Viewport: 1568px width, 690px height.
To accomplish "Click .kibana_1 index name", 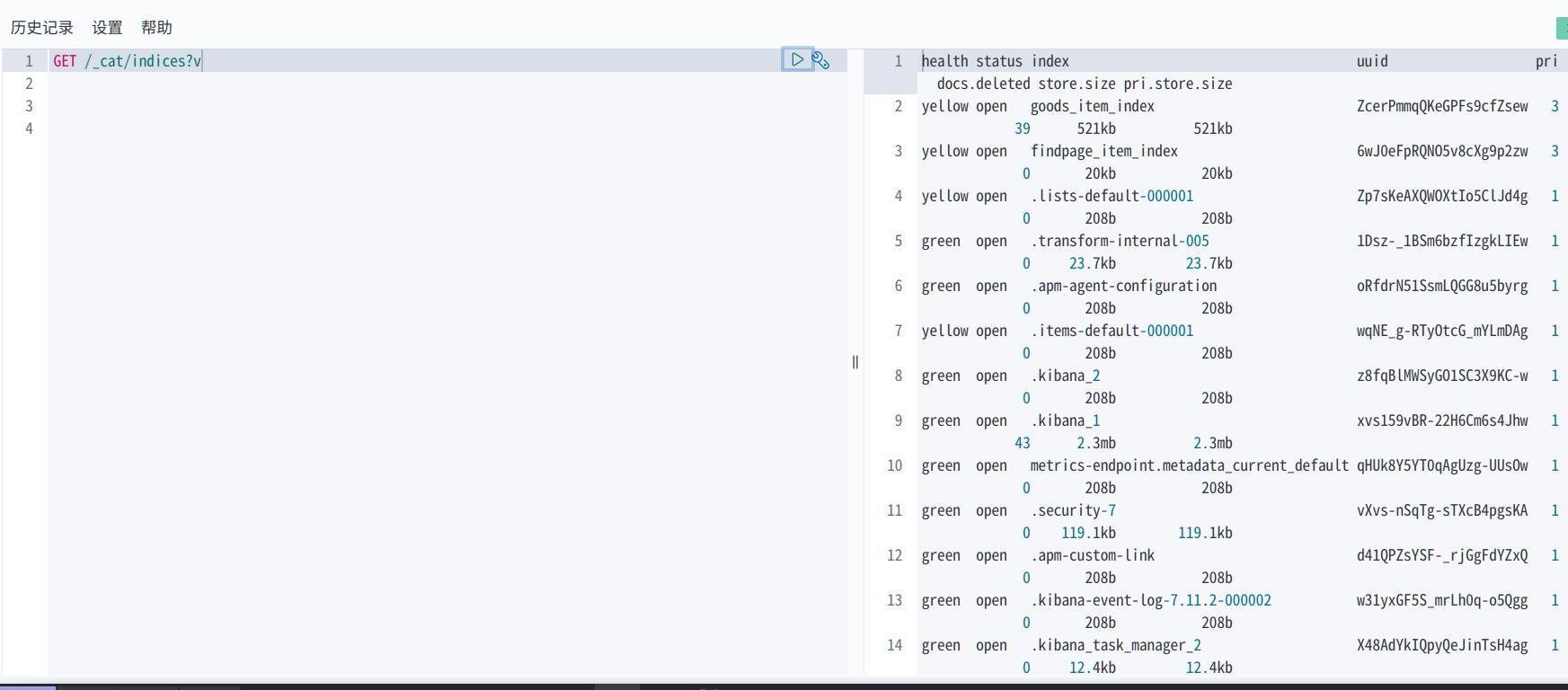I will [x=1066, y=420].
